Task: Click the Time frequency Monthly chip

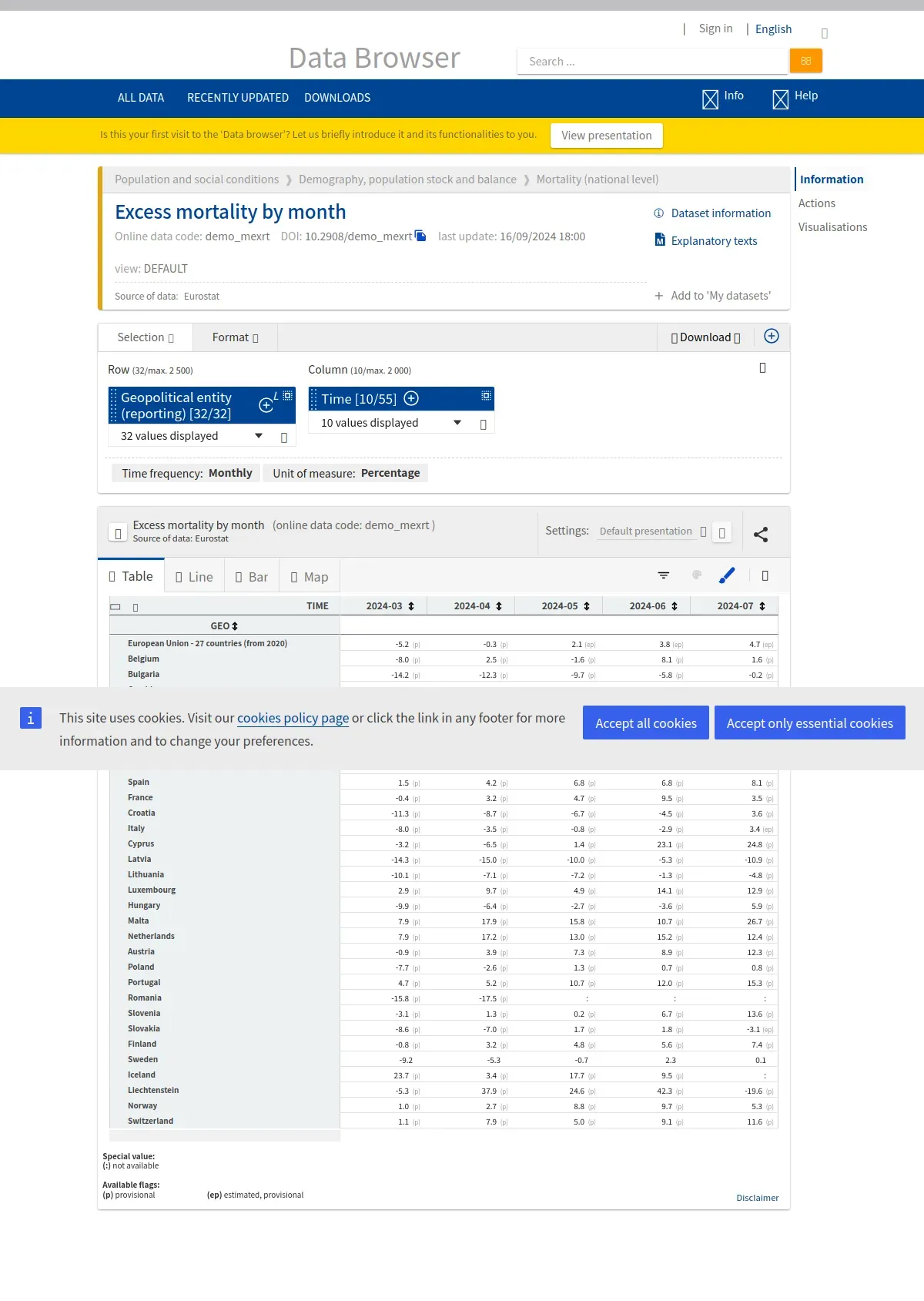Action: point(186,473)
